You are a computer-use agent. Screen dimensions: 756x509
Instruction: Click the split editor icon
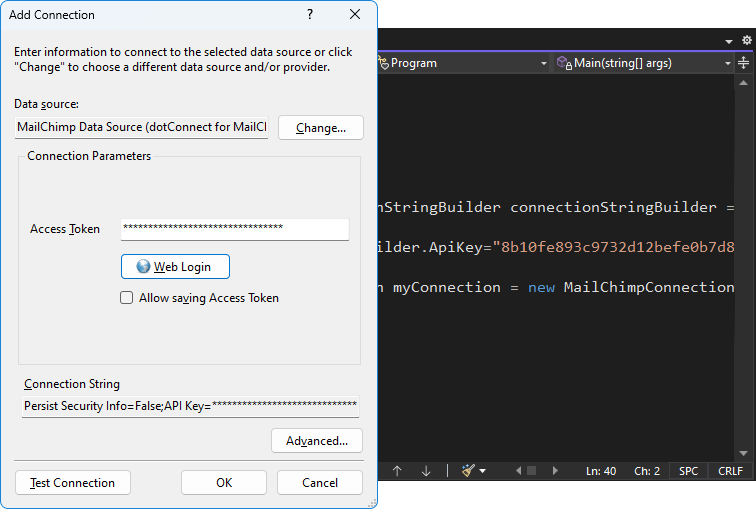click(x=743, y=63)
